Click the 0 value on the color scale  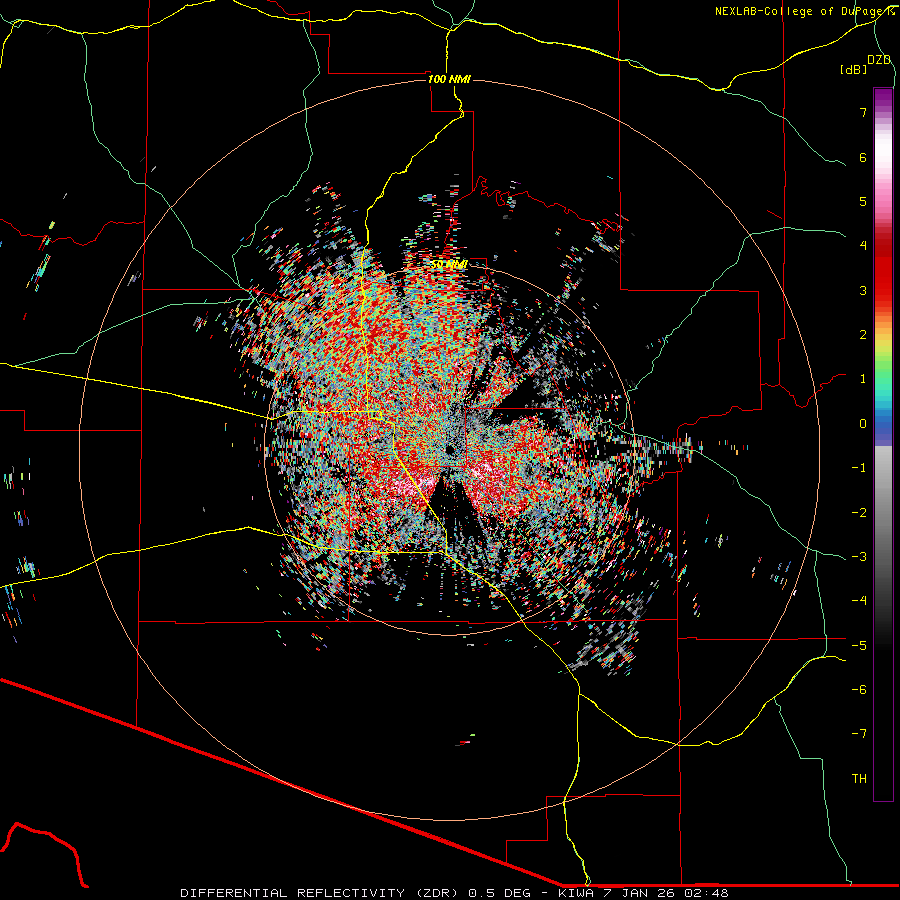(x=863, y=424)
